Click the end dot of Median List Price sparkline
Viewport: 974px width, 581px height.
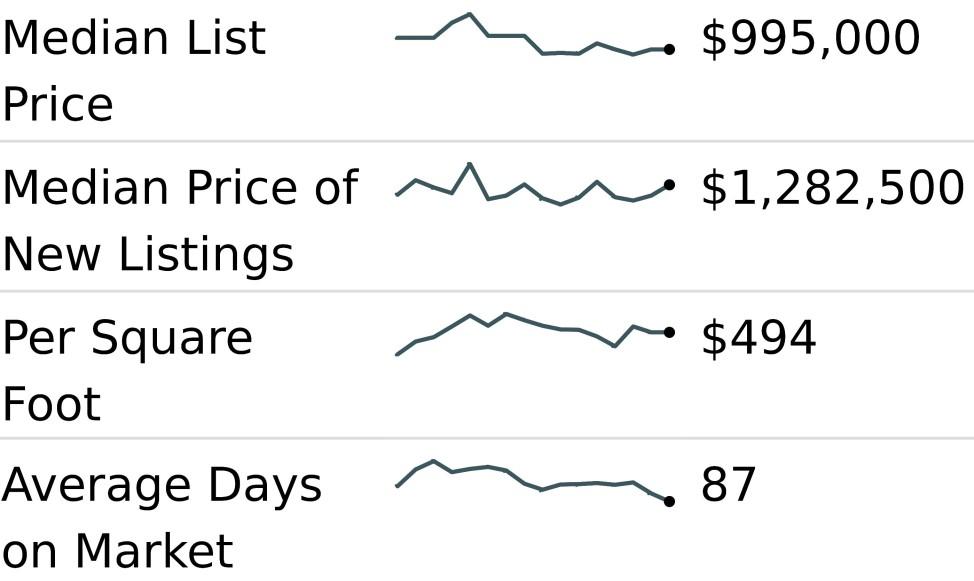(669, 49)
